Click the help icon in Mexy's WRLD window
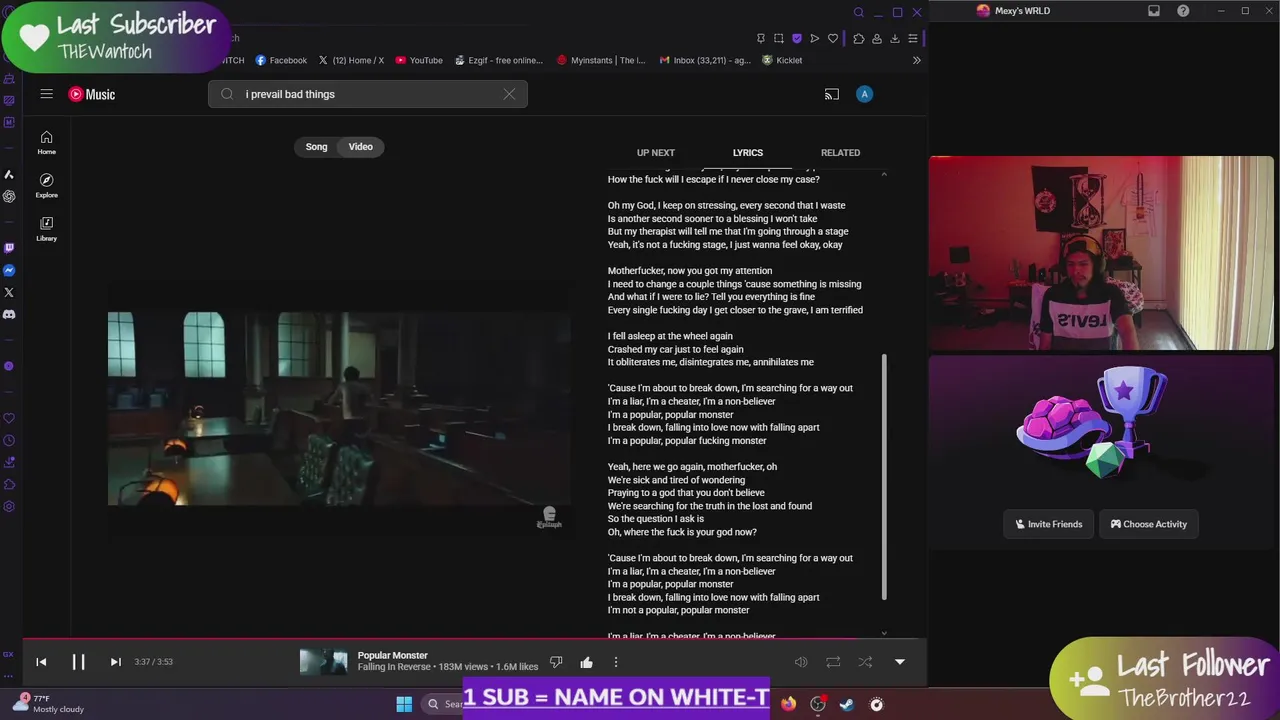Screen dimensions: 1280x720 pos(1183,11)
